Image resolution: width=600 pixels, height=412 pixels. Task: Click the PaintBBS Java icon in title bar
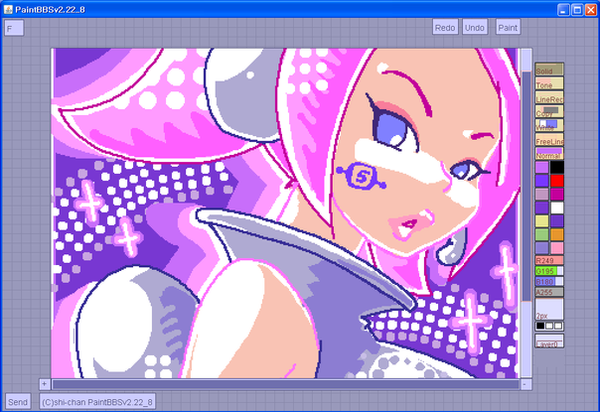(8, 10)
